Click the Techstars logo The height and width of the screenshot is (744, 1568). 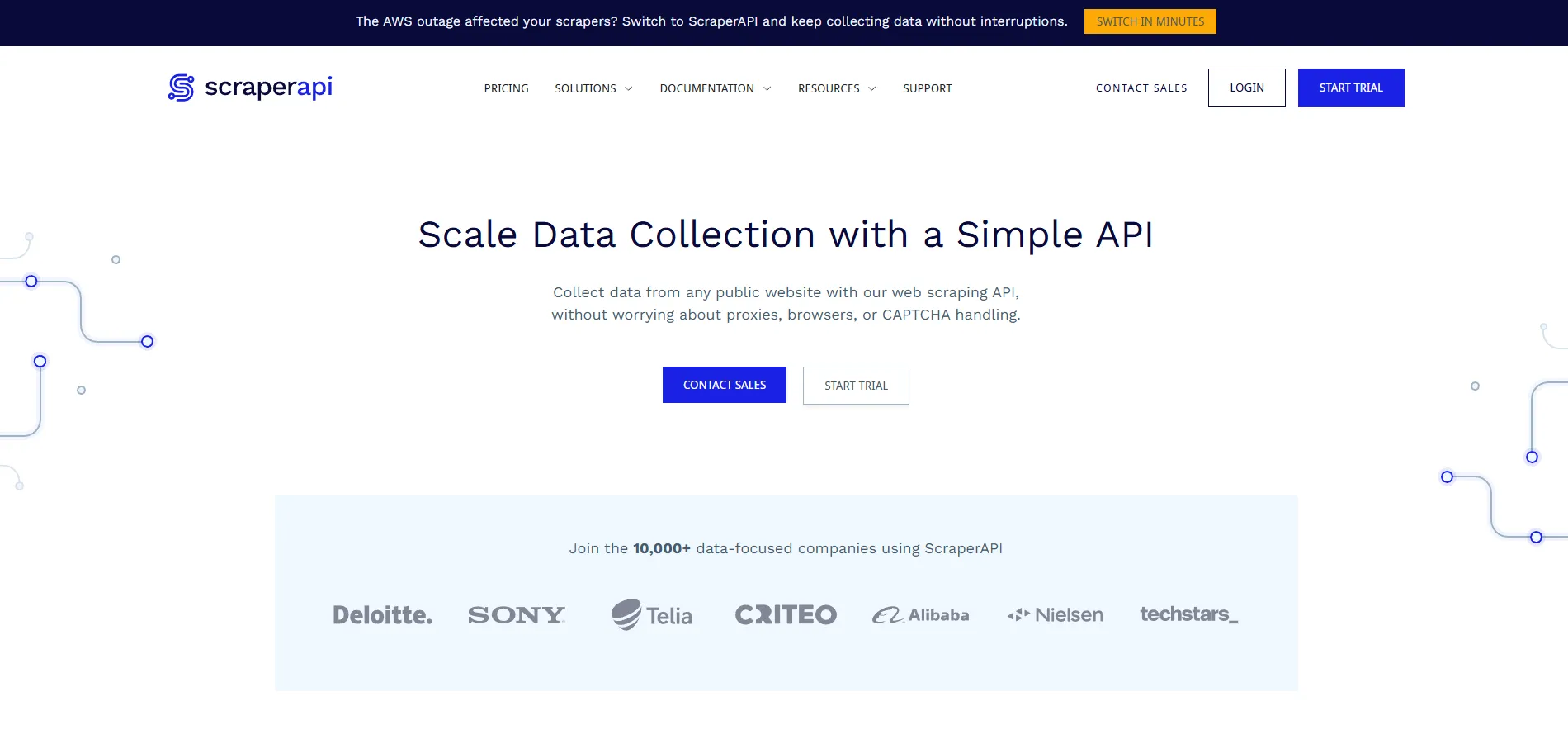(x=1188, y=614)
